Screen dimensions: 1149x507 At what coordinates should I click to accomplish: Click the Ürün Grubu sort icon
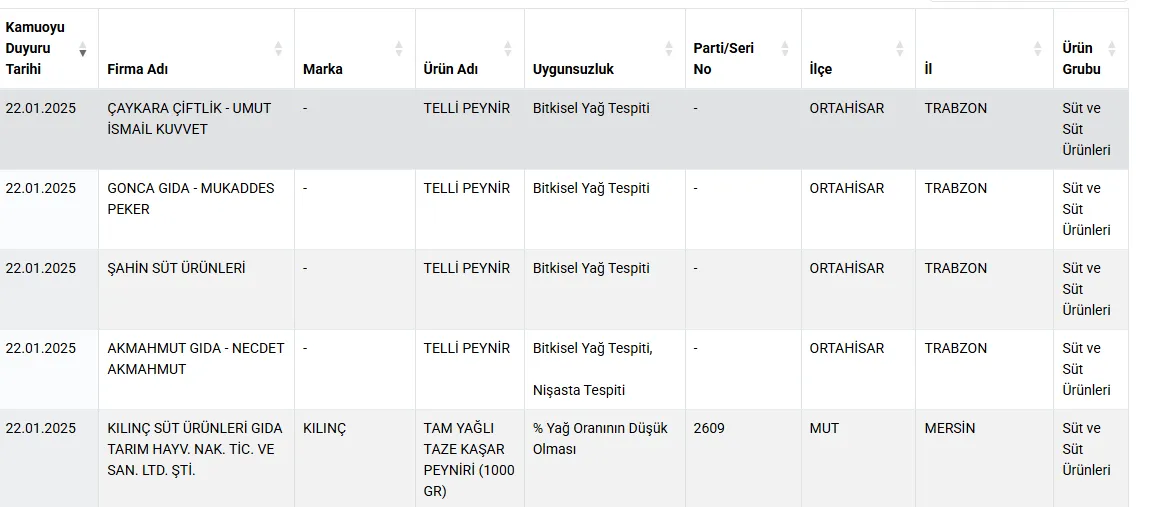1111,49
